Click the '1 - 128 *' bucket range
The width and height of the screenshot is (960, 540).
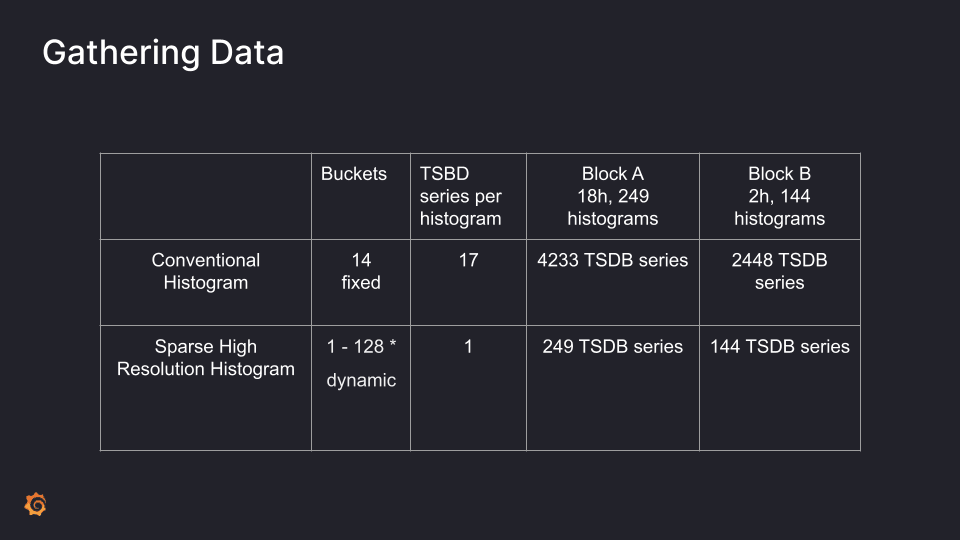coord(361,347)
